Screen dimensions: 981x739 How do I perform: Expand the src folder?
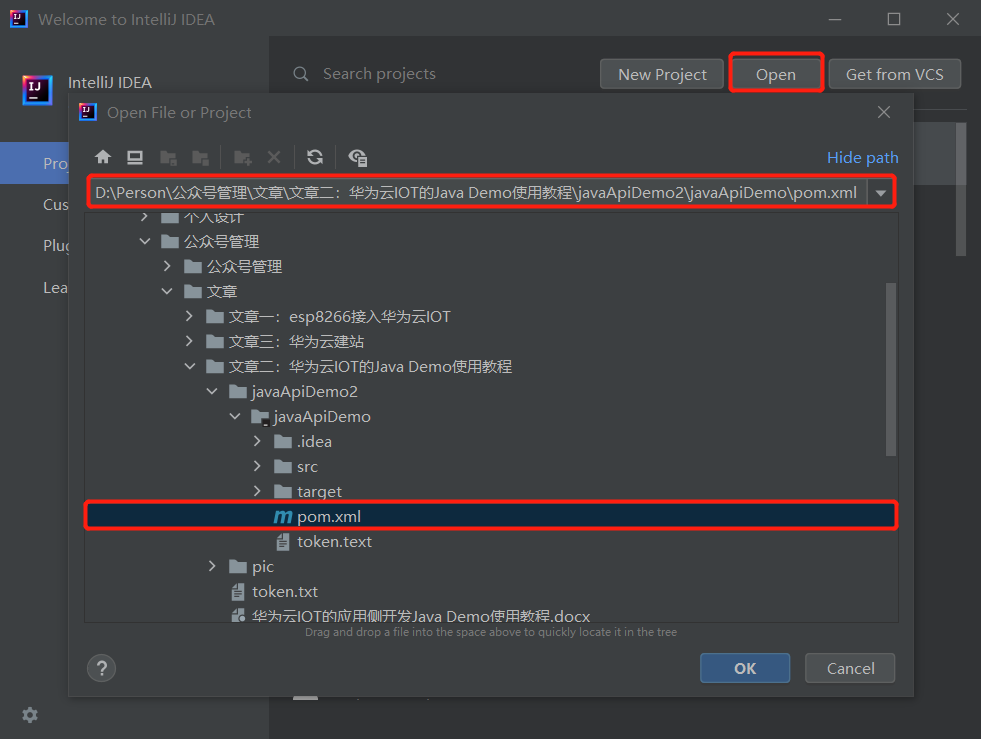[x=257, y=466]
